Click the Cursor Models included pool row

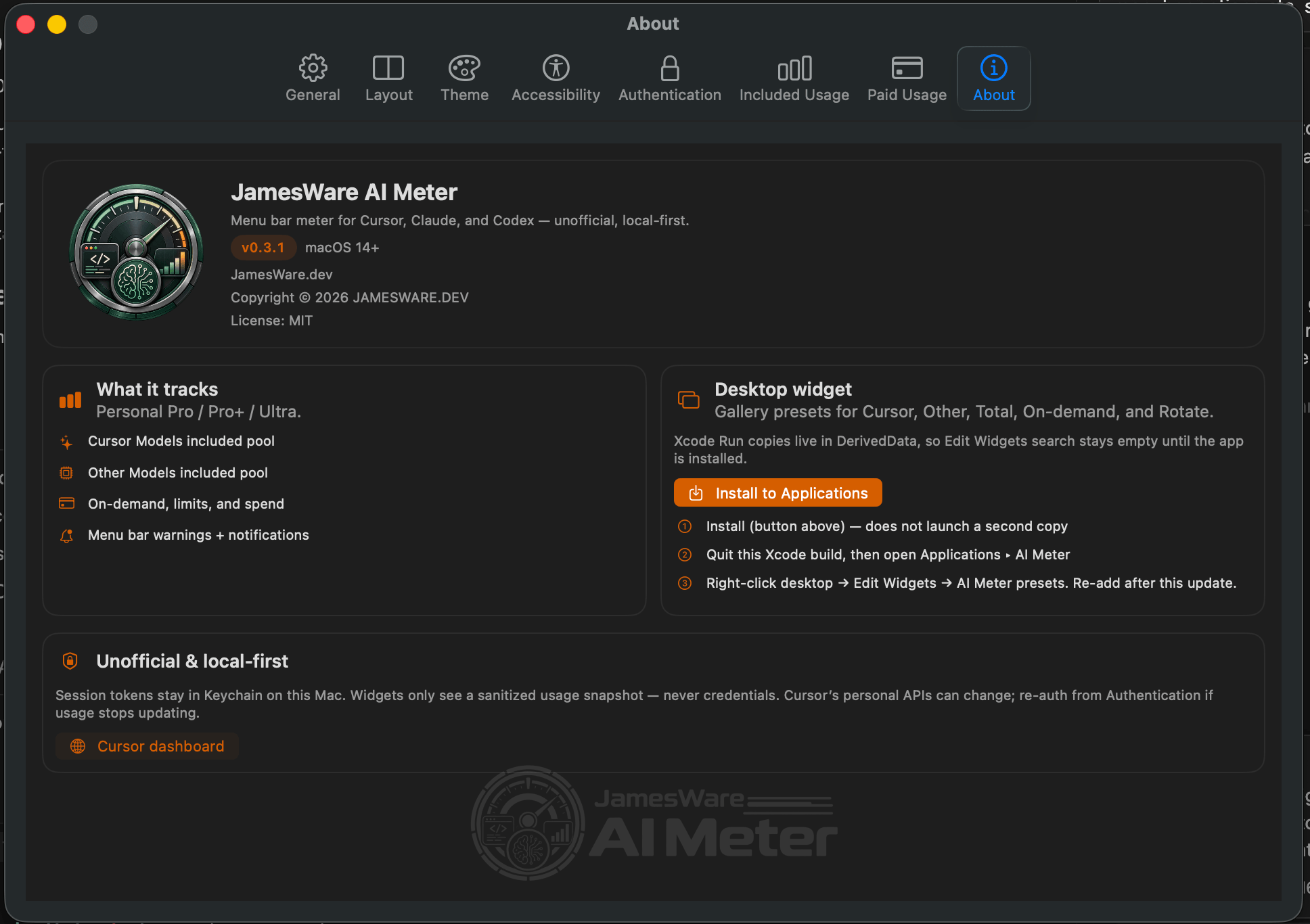[167, 441]
